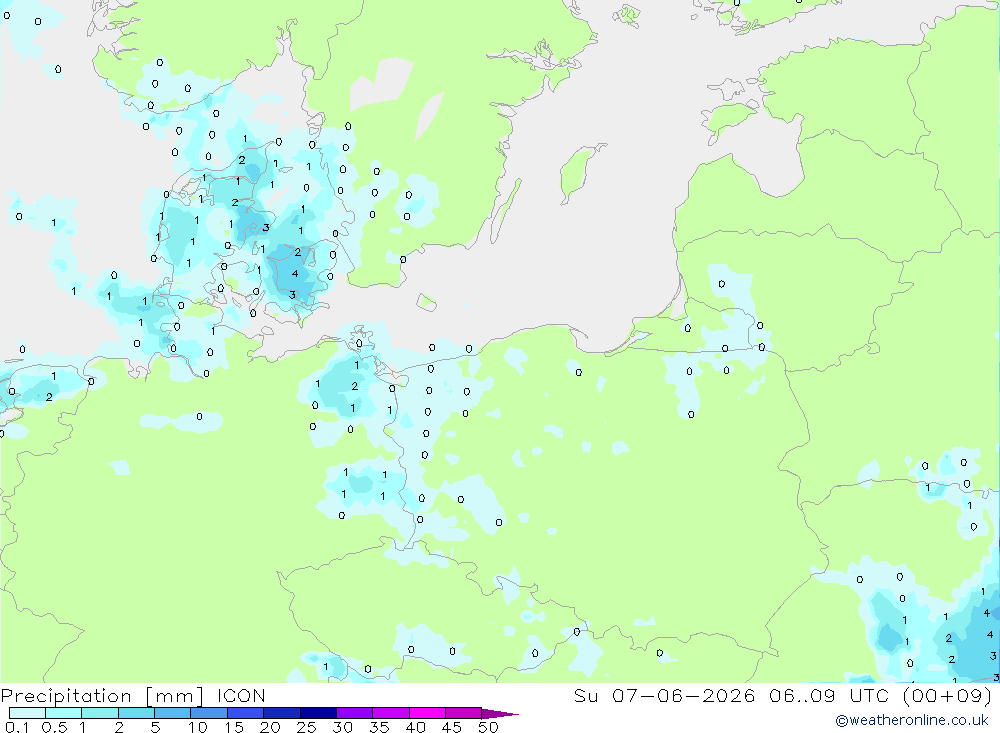Click the '25' legend scale label
This screenshot has width=1000, height=733.
point(306,727)
